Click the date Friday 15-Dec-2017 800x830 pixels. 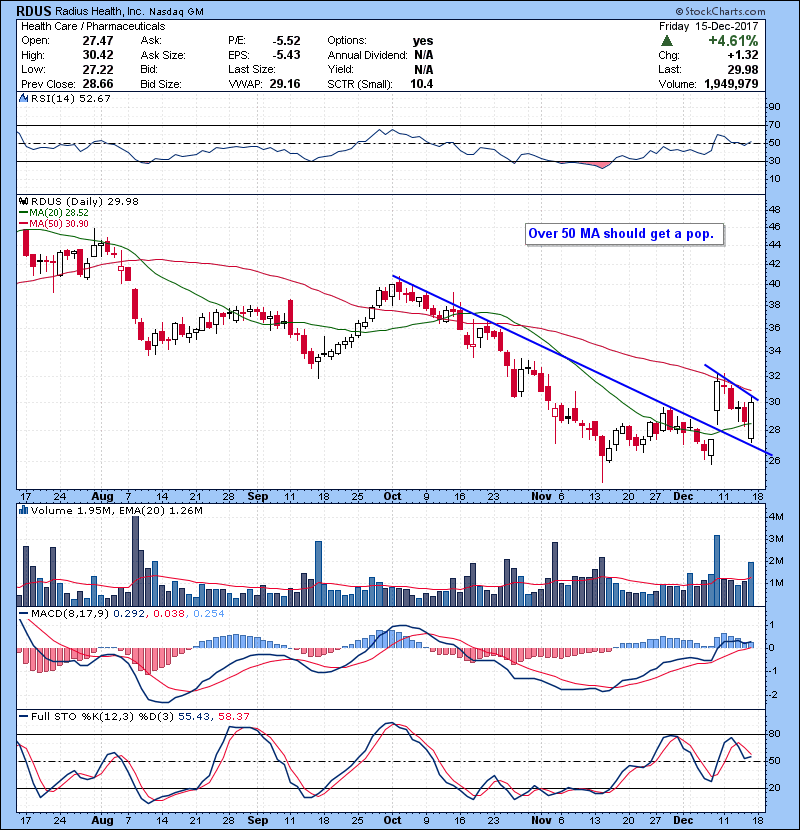[708, 26]
